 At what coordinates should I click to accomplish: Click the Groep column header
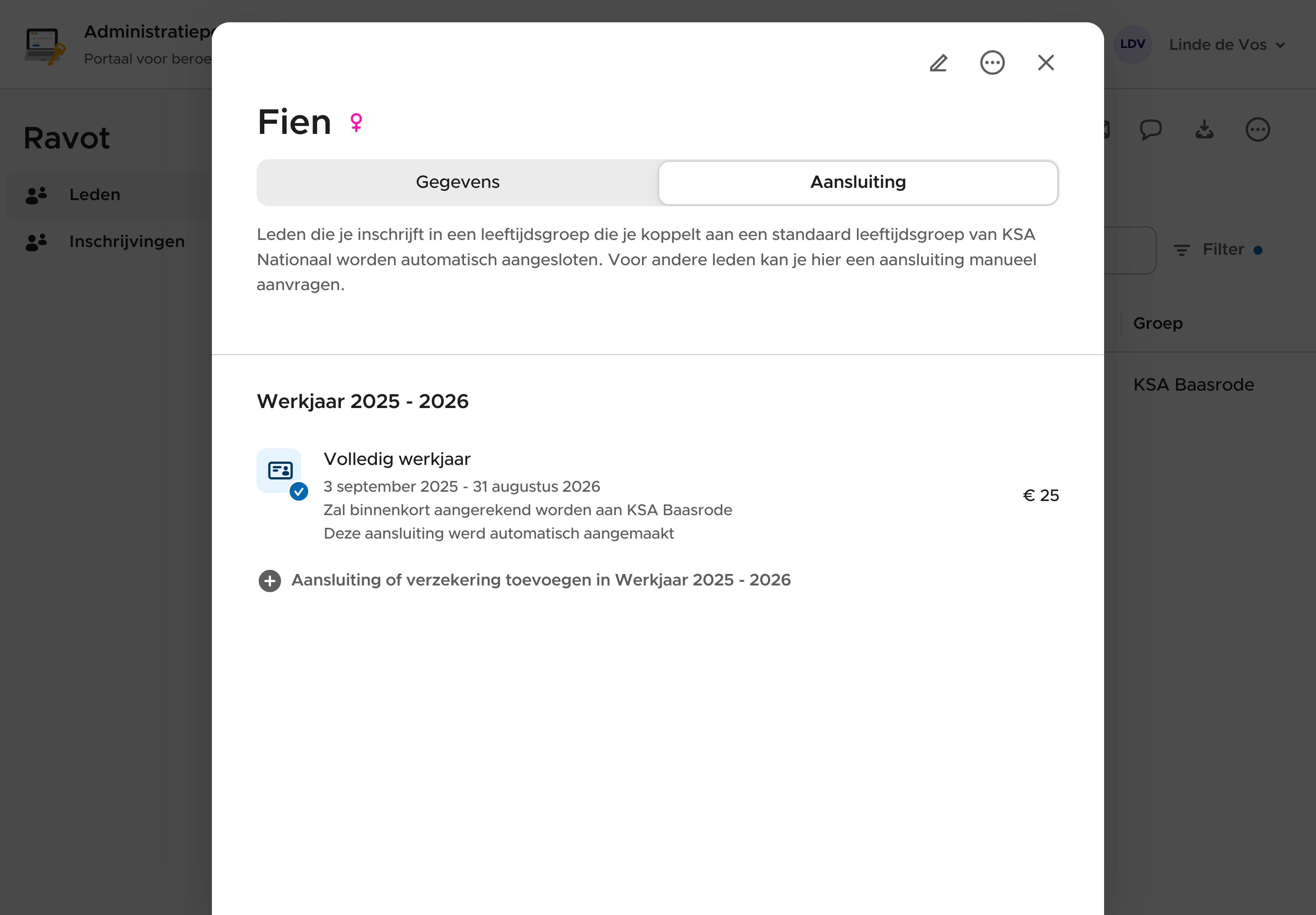tap(1157, 323)
